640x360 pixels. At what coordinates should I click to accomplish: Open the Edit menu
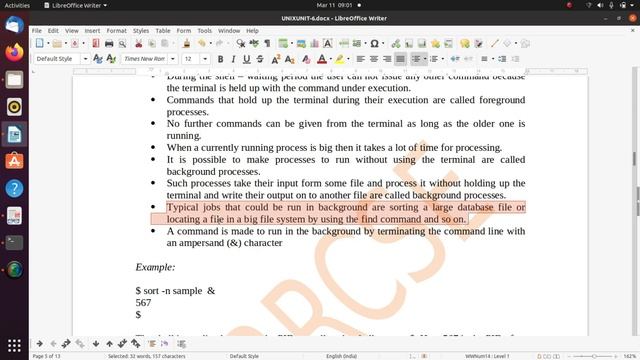[53, 31]
